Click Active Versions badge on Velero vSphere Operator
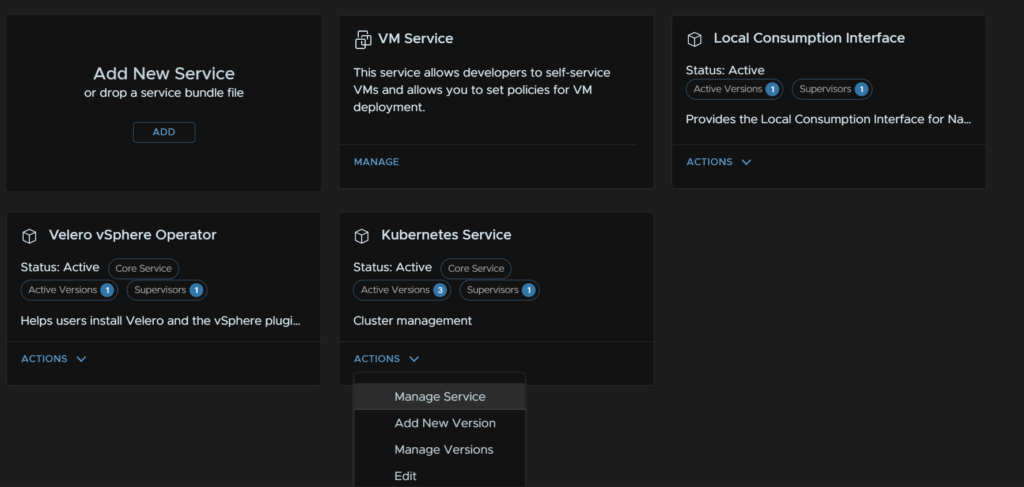1024x487 pixels. click(x=69, y=290)
